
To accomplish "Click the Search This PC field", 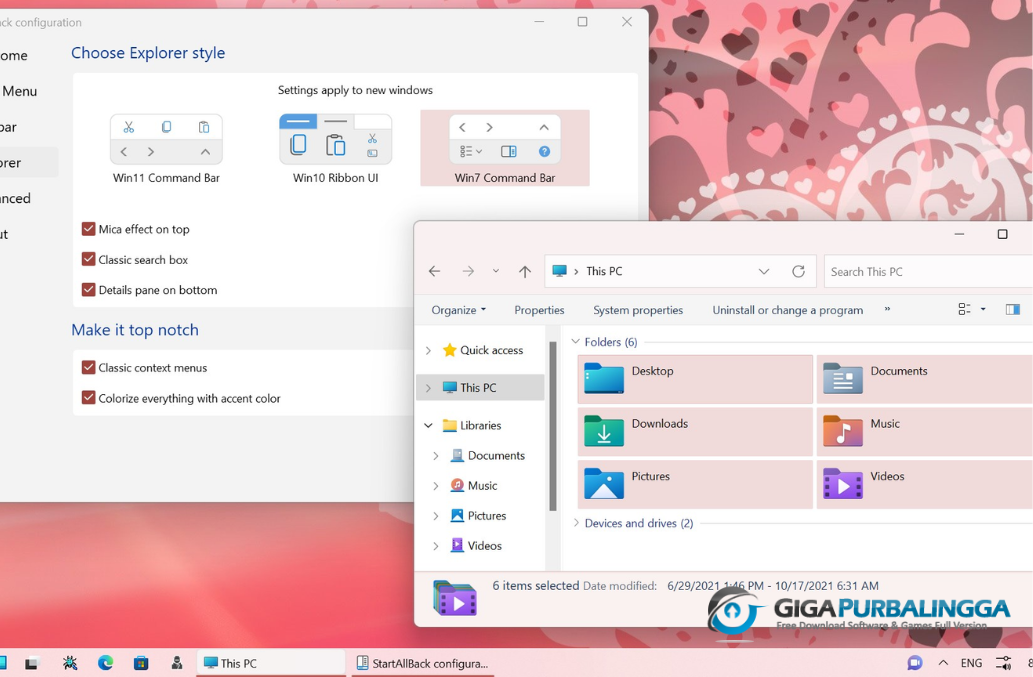I will pos(928,271).
